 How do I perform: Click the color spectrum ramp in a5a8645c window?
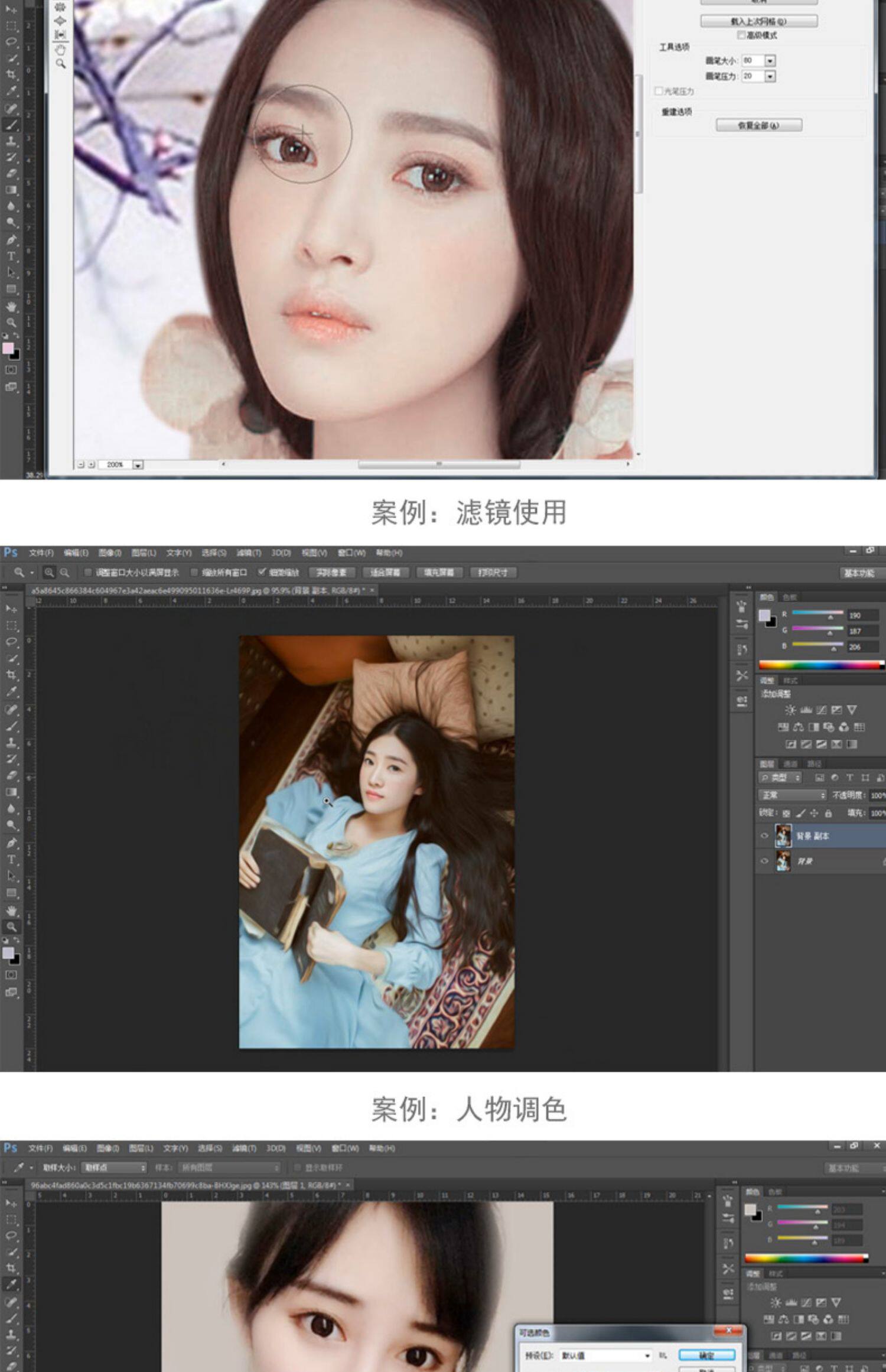point(821,665)
